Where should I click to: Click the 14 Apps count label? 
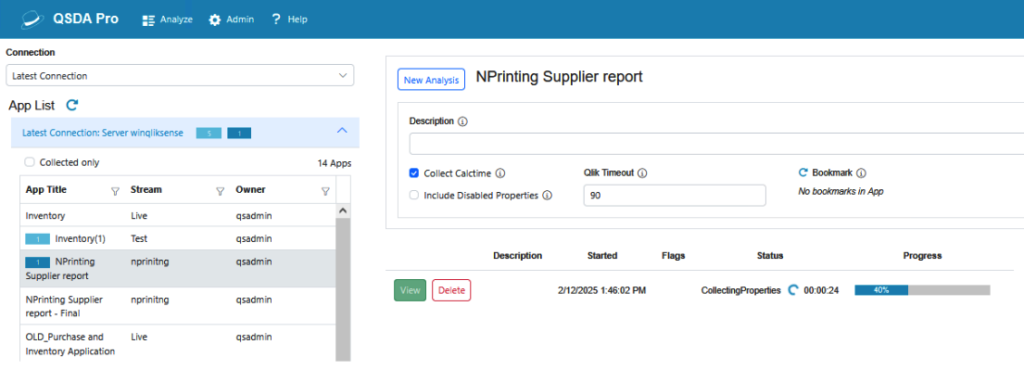coord(334,163)
